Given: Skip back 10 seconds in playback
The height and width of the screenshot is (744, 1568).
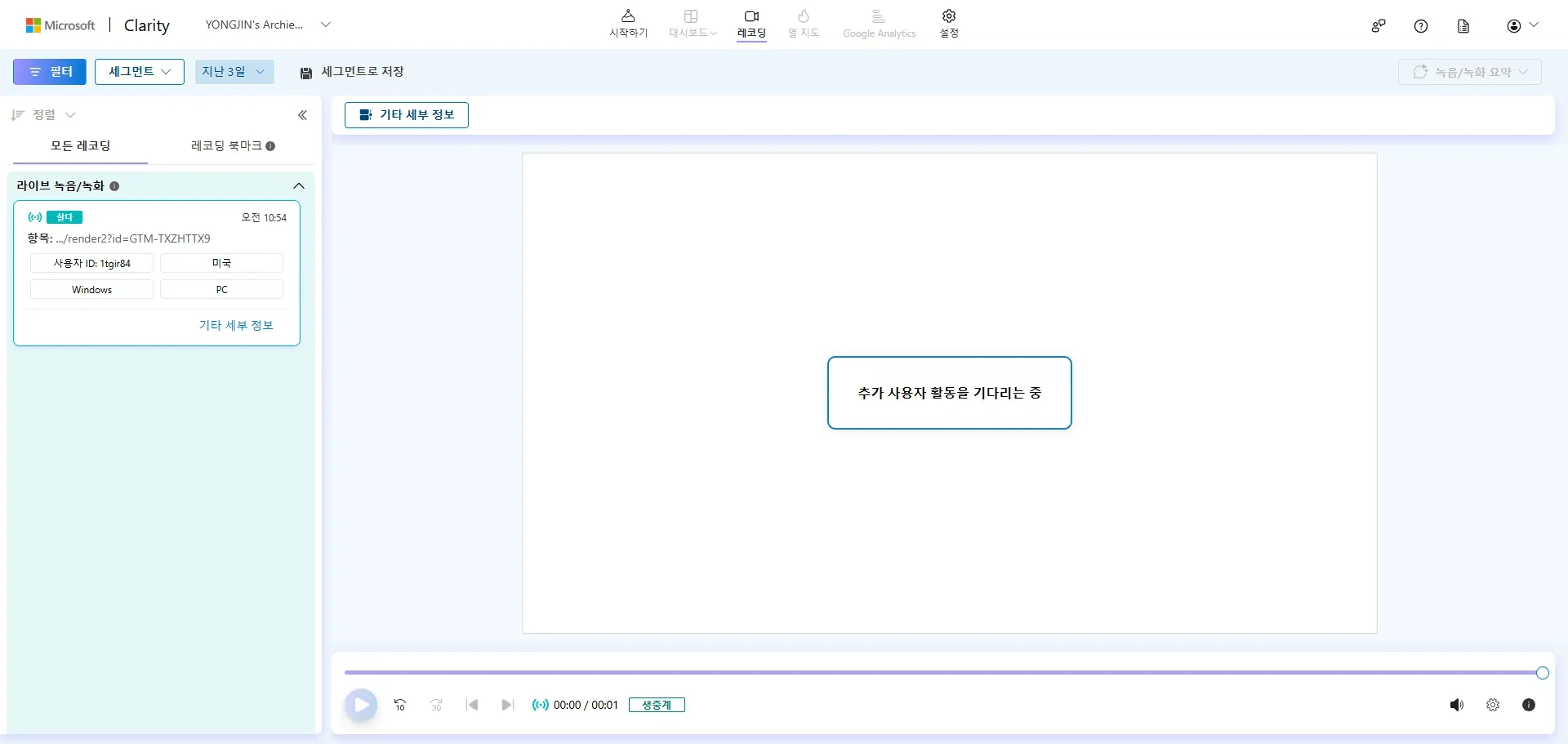Looking at the screenshot, I should coord(399,705).
